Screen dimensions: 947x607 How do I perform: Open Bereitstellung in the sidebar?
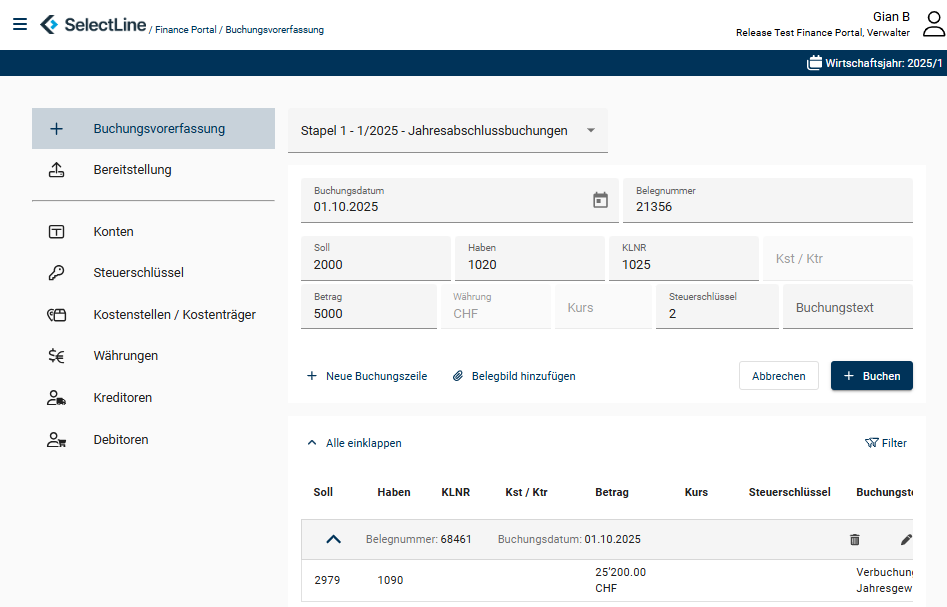(x=132, y=170)
